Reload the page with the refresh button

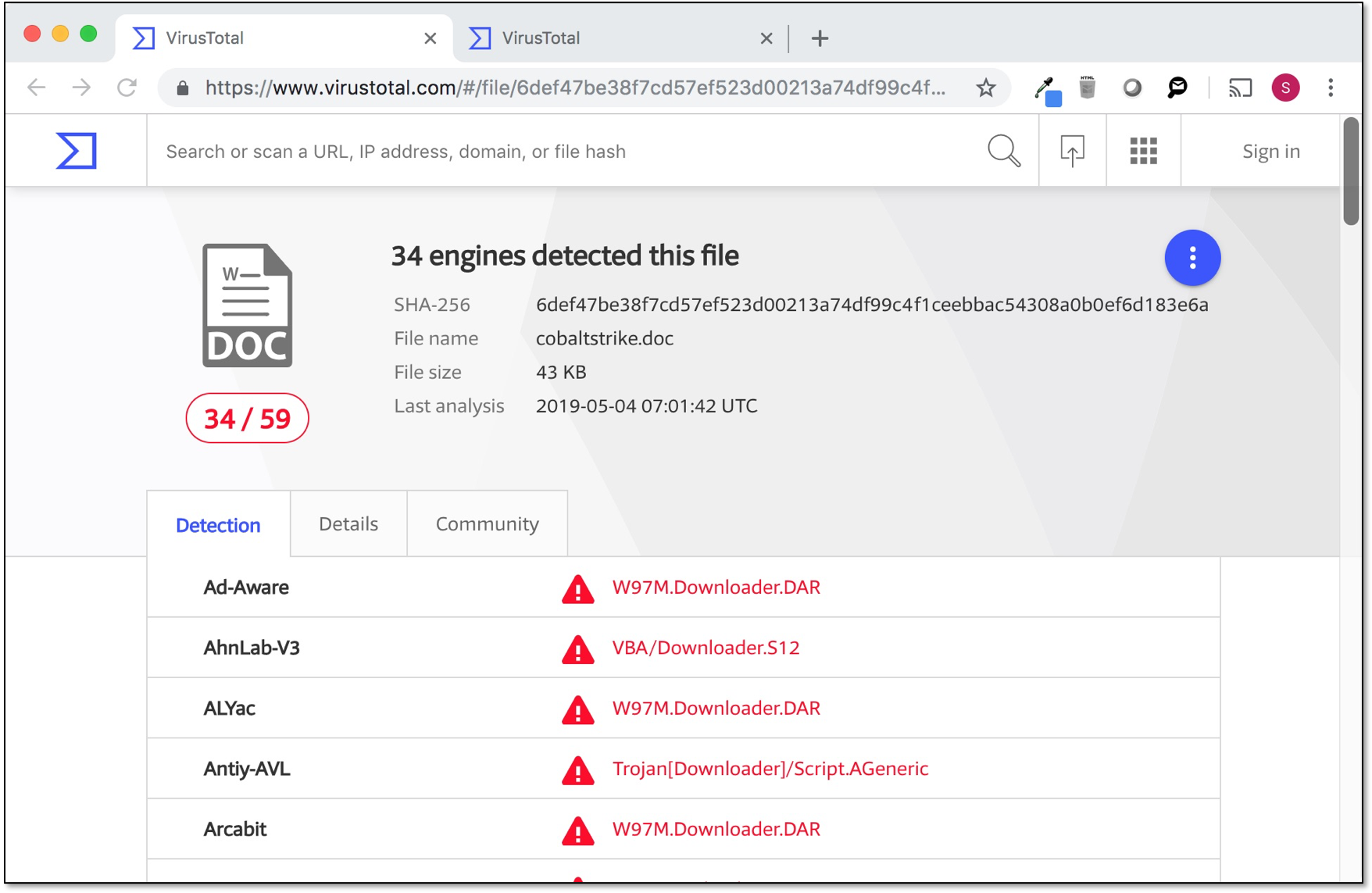[x=127, y=88]
